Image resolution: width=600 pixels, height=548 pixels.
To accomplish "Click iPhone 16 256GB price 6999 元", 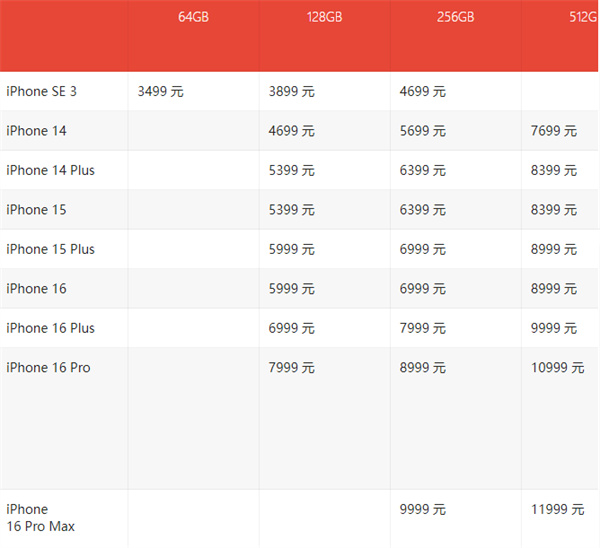I will (423, 289).
